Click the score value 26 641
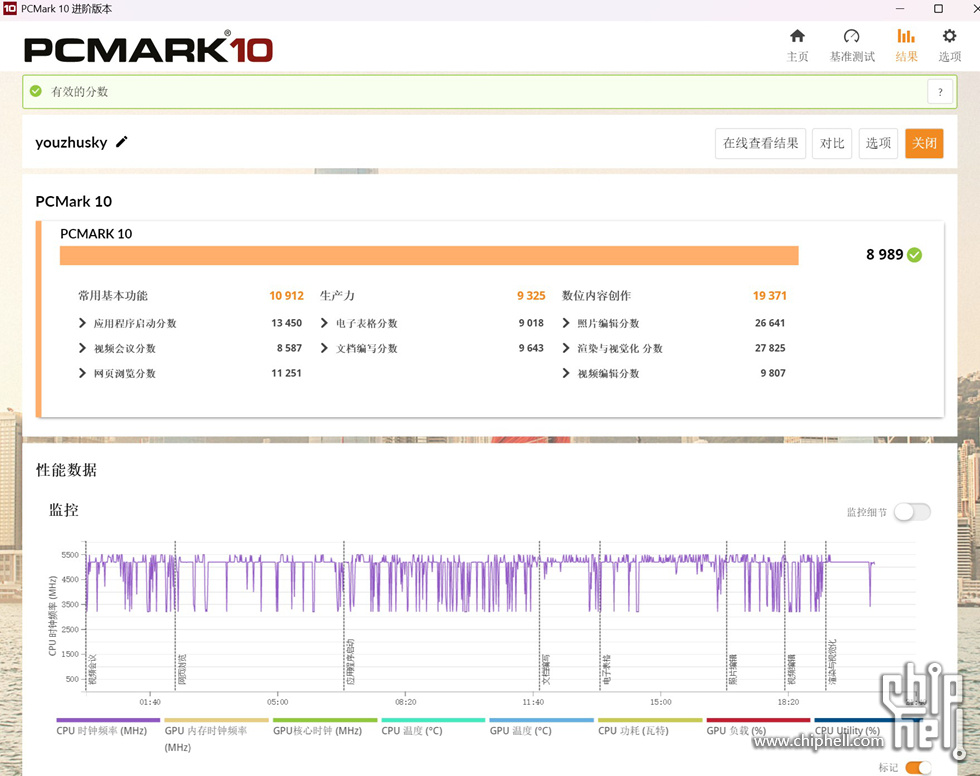Image resolution: width=980 pixels, height=776 pixels. pyautogui.click(x=770, y=323)
